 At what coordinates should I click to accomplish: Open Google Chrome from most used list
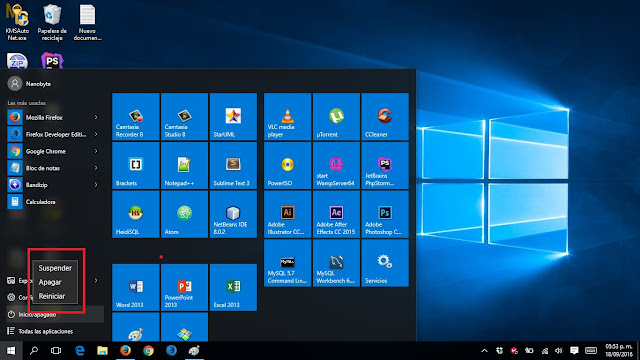(x=55, y=151)
